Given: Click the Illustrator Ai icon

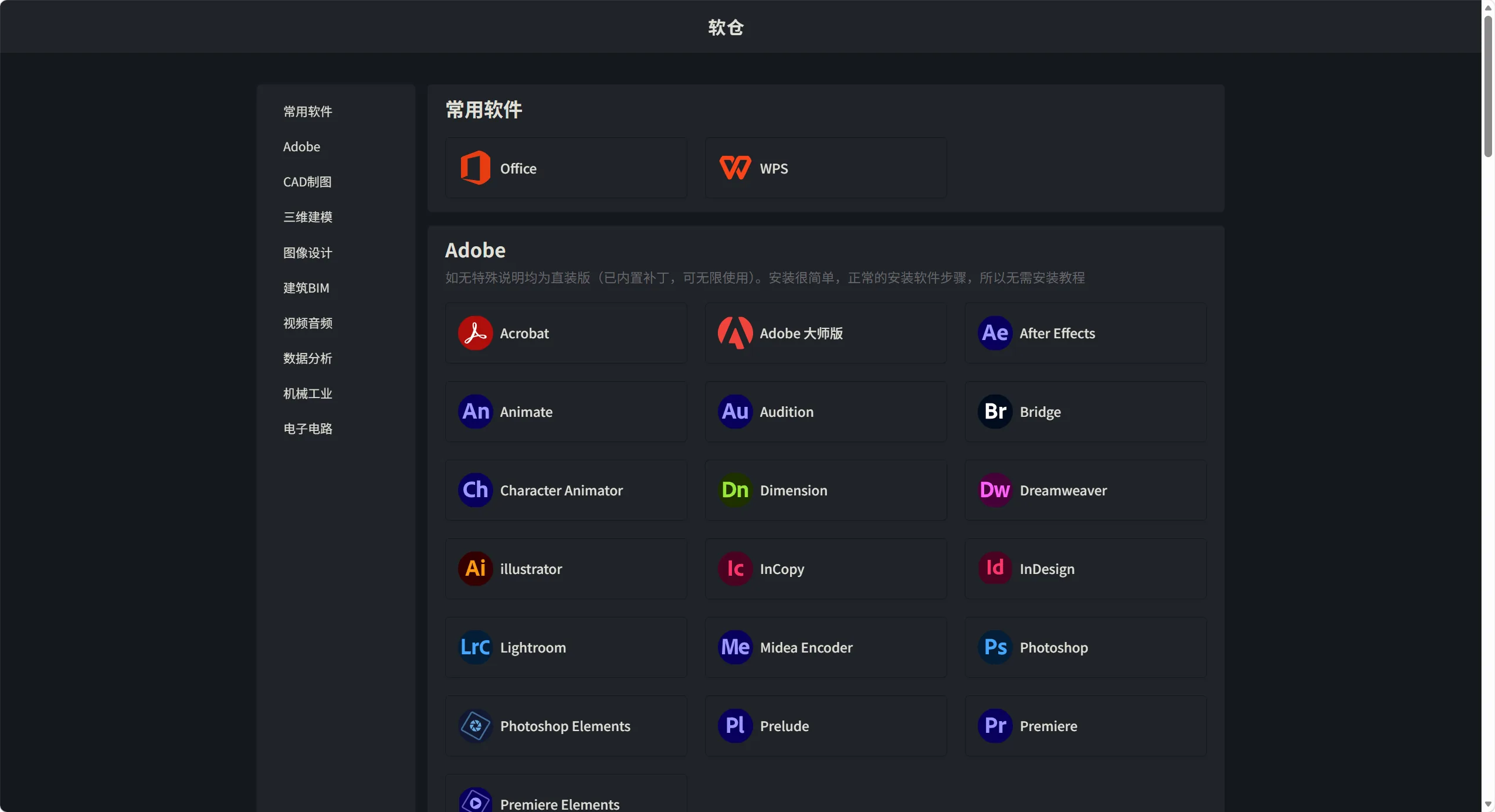Looking at the screenshot, I should click(x=475, y=569).
